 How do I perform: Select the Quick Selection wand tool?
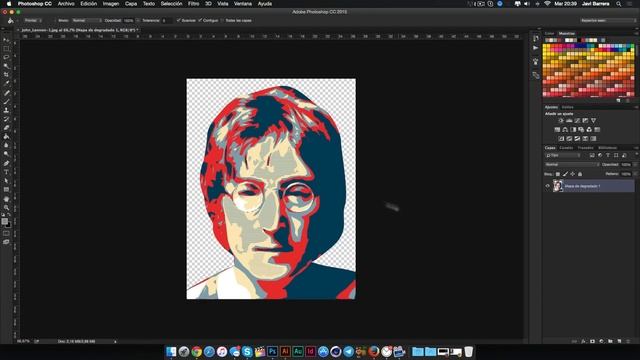coord(6,66)
